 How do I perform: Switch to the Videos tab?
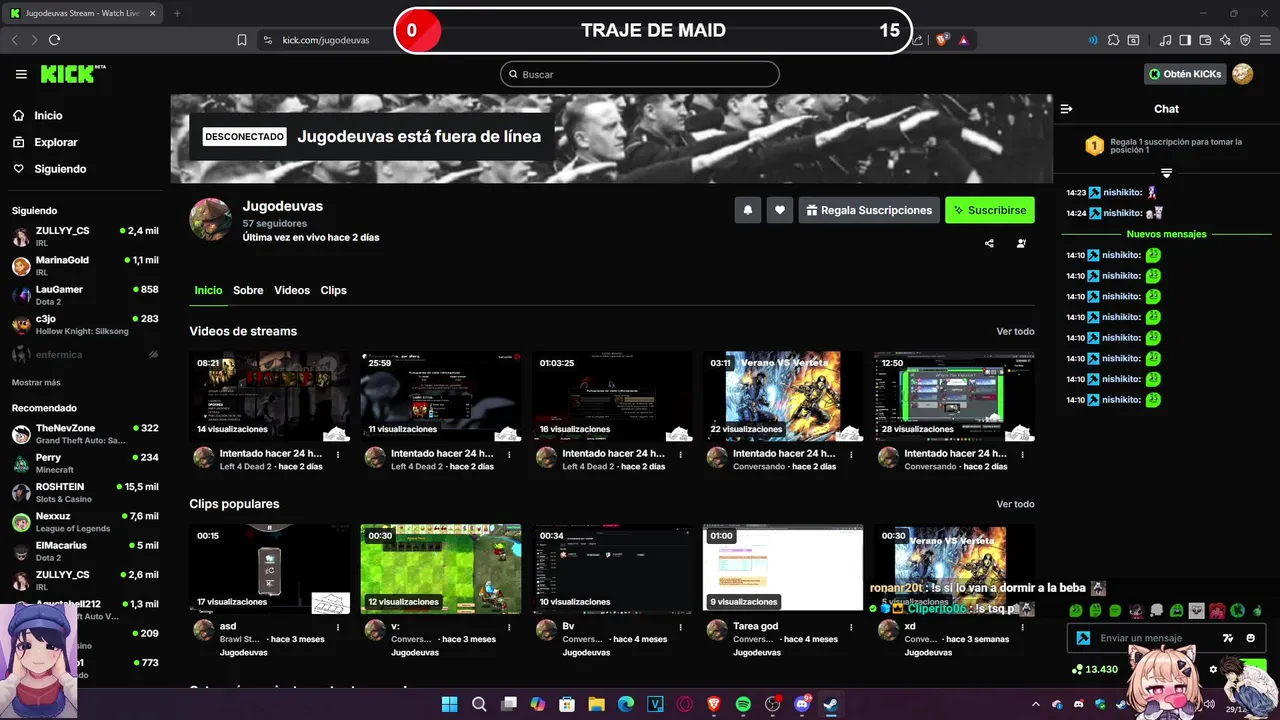292,290
